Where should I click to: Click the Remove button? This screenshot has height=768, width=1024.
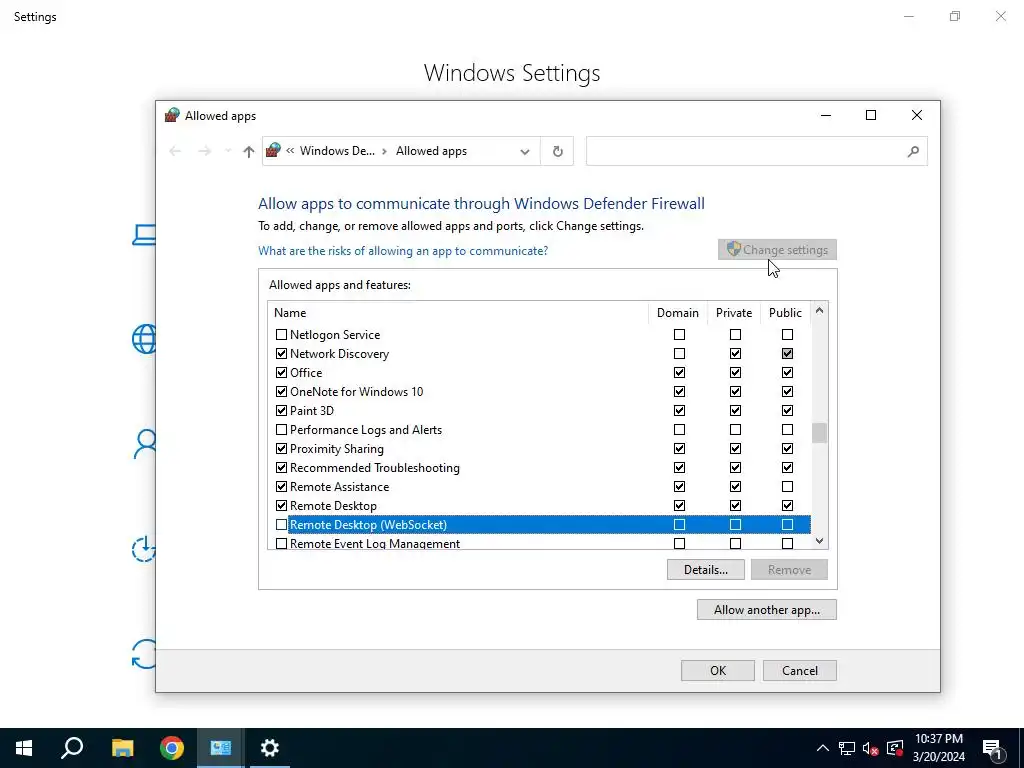click(x=789, y=569)
